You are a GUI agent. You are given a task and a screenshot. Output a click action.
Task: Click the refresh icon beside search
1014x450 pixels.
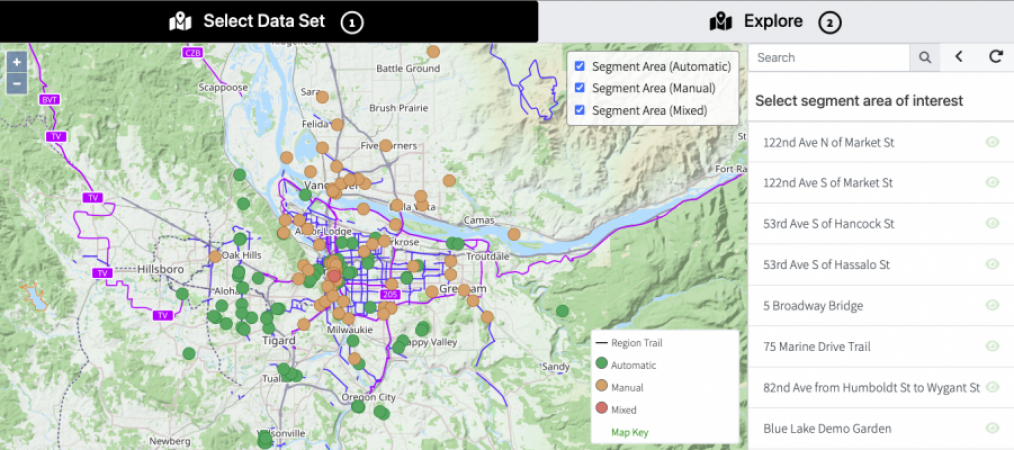point(995,57)
